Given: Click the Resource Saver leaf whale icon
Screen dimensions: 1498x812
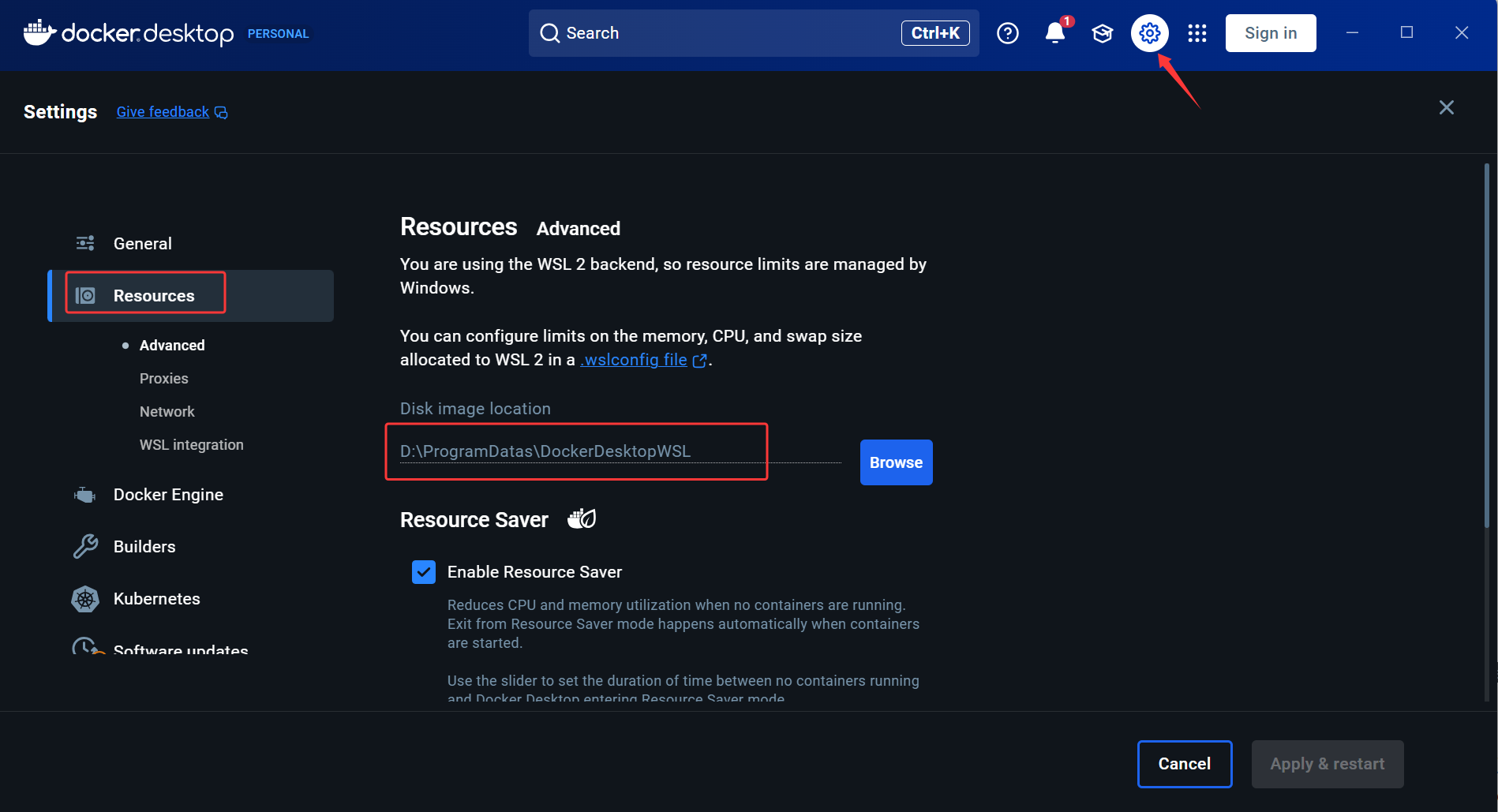Looking at the screenshot, I should [582, 518].
